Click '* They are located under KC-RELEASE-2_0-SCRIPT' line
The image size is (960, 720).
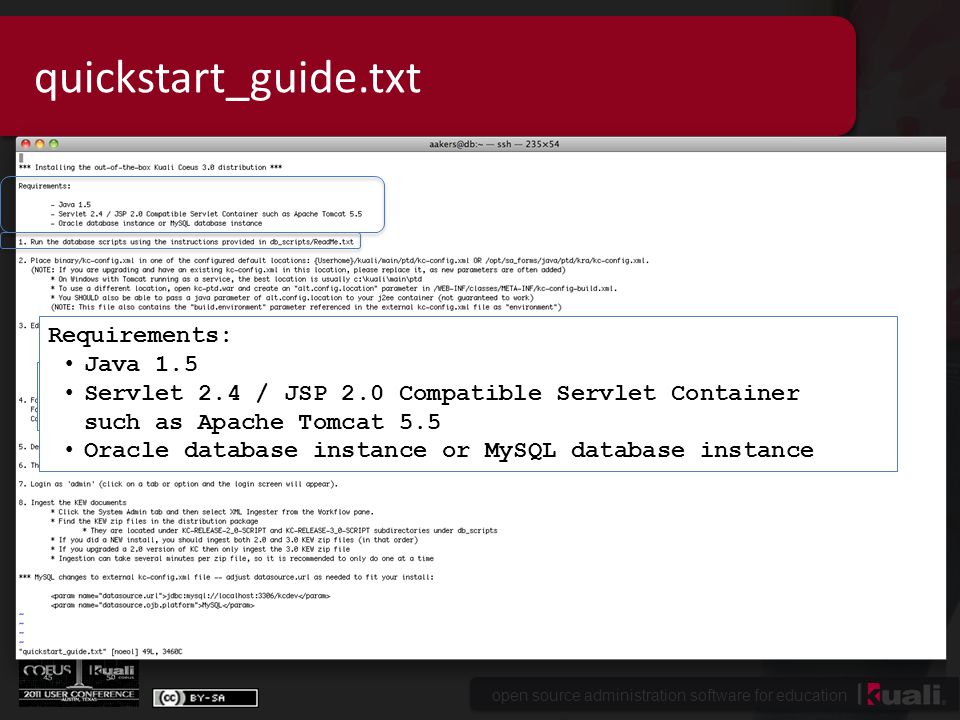click(290, 530)
